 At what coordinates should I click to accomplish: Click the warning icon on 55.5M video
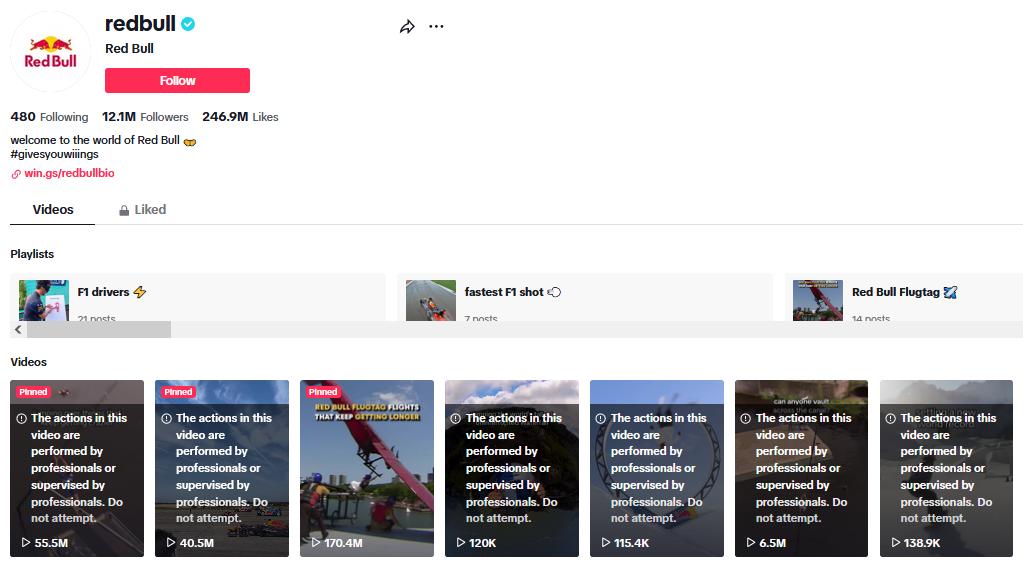click(22, 419)
